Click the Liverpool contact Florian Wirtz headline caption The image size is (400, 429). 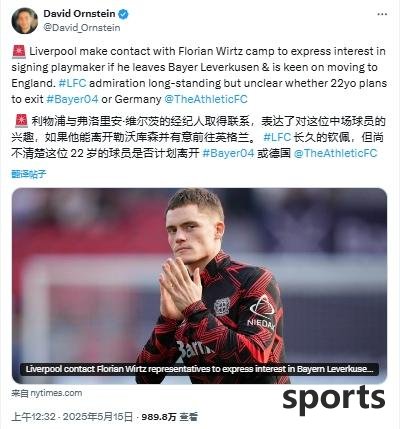pos(199,369)
